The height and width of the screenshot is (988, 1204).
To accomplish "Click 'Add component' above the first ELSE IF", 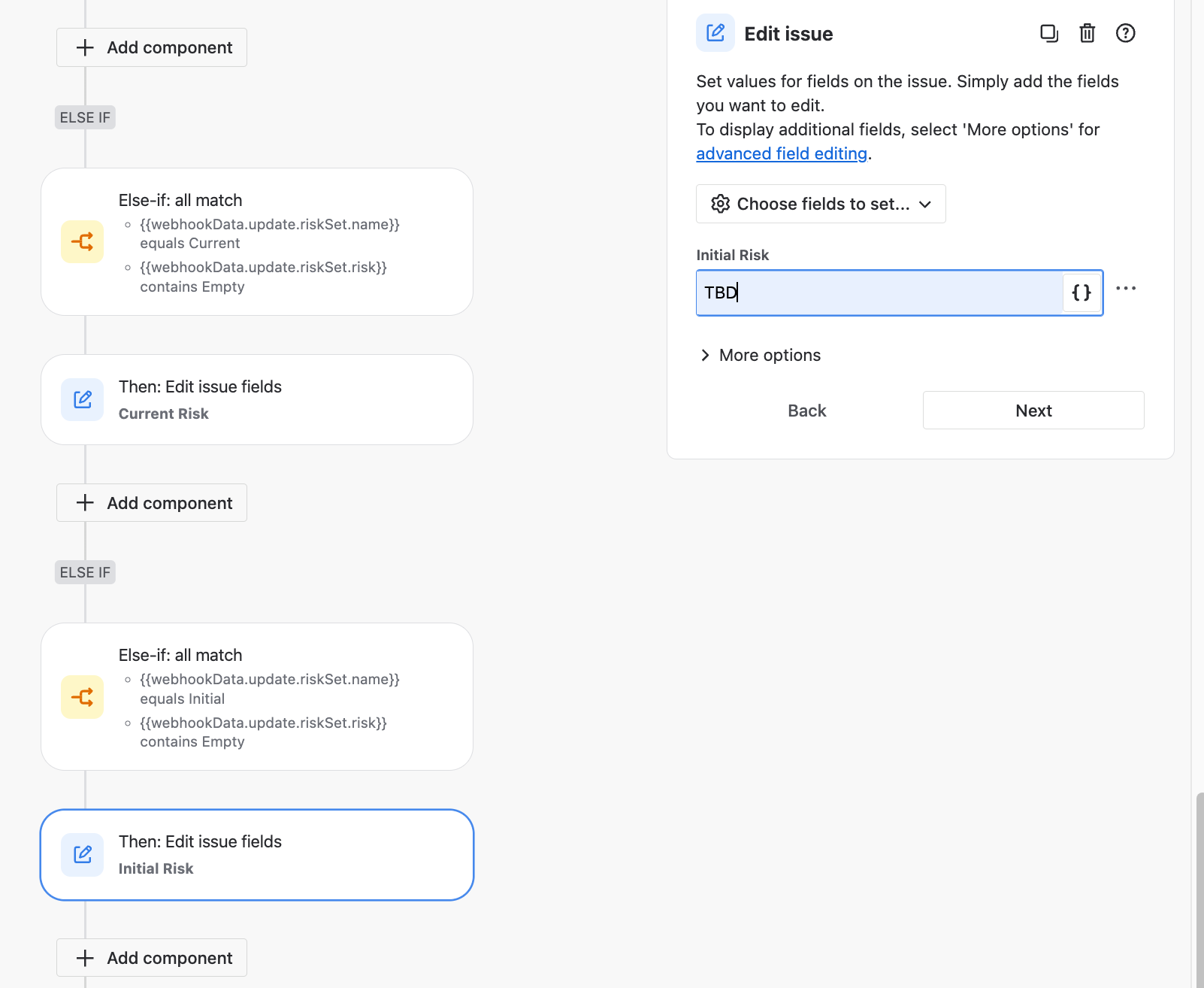I will pyautogui.click(x=151, y=47).
